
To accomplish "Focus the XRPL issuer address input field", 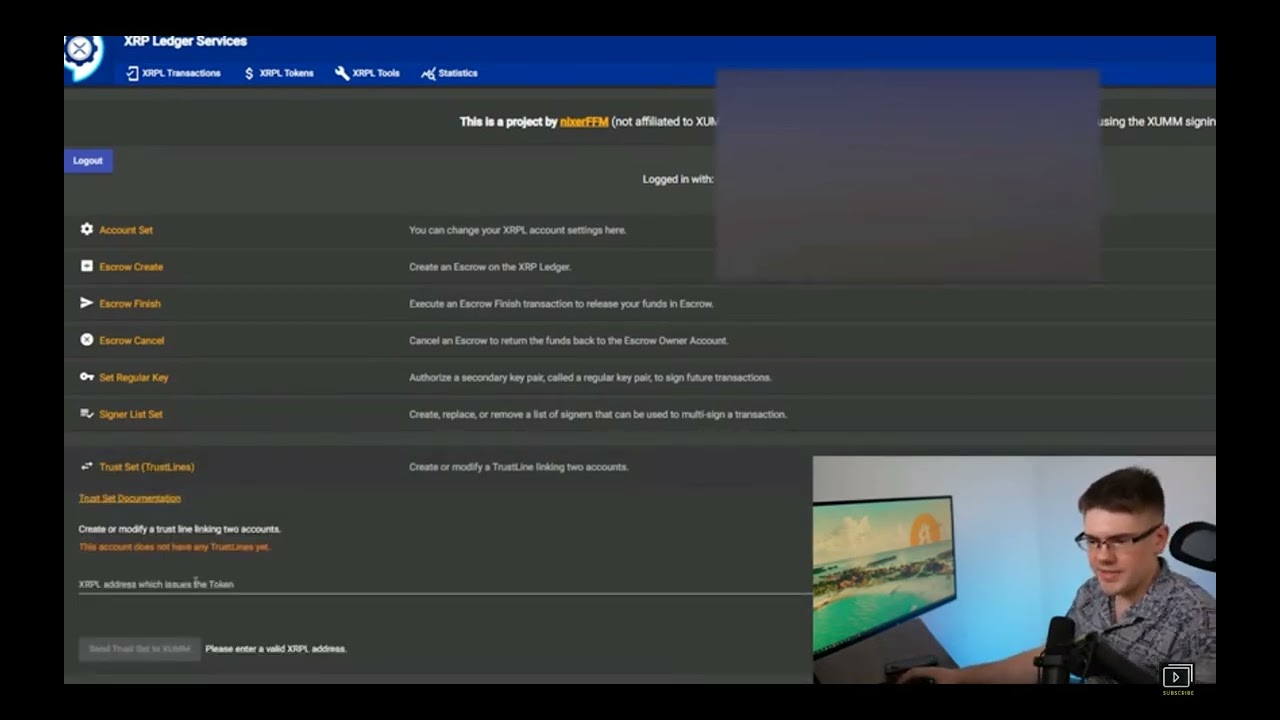I will click(x=445, y=584).
